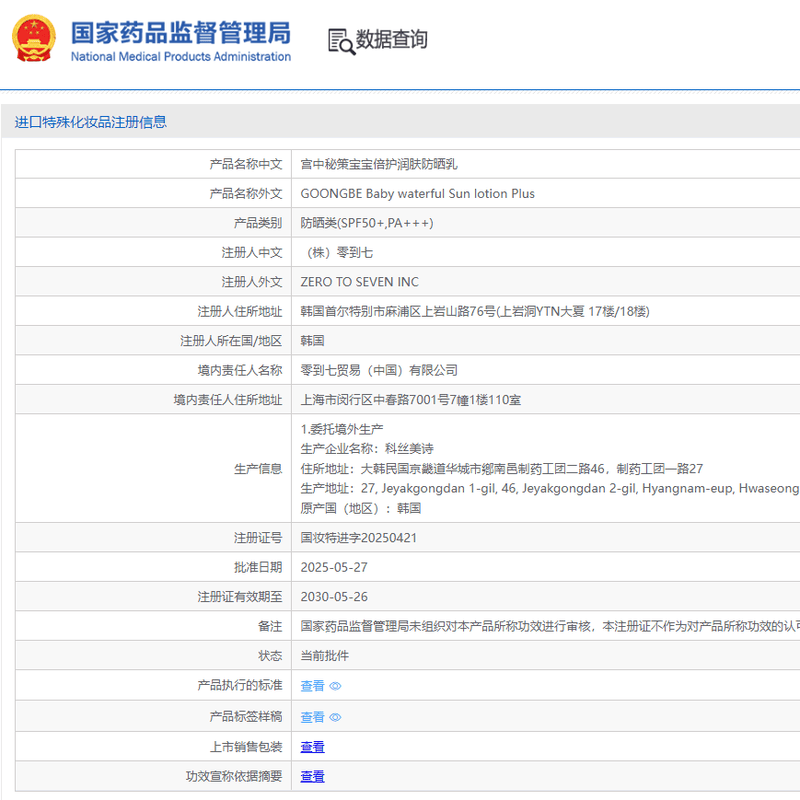Open 功效宣称依据摘要 查看 link
The height and width of the screenshot is (800, 800).
(312, 777)
